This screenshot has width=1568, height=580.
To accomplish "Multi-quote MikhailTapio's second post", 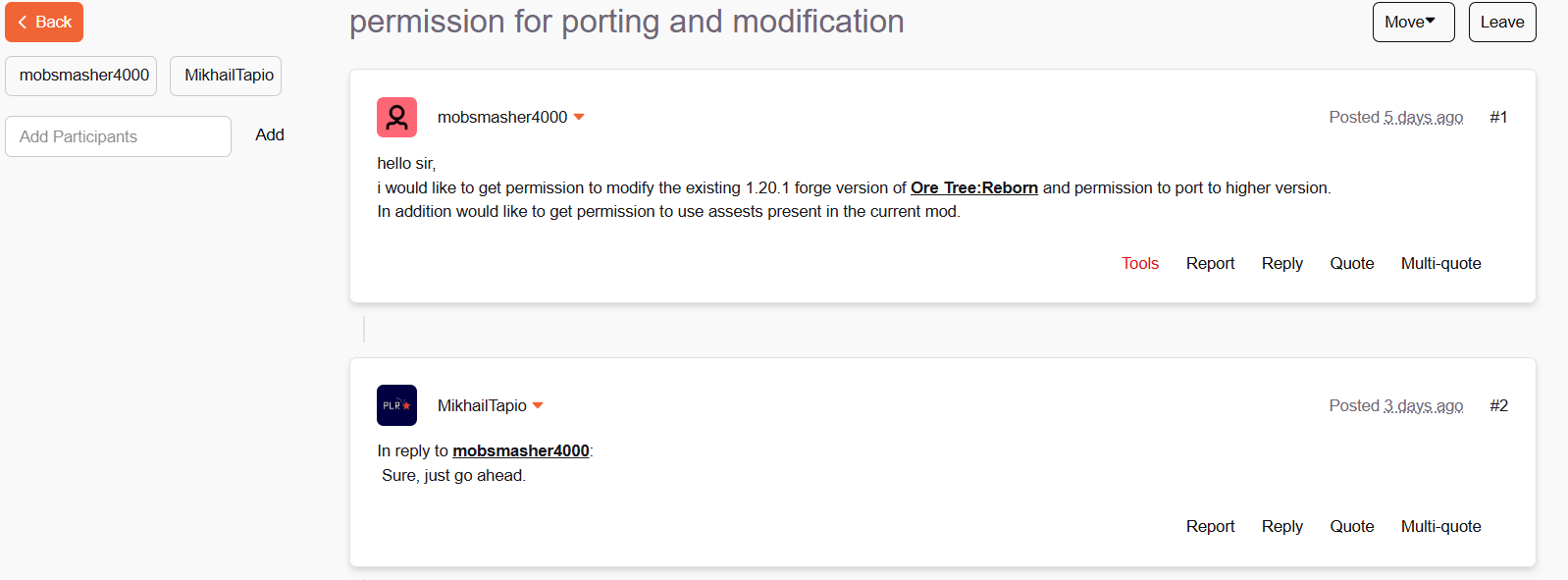I will click(x=1440, y=526).
